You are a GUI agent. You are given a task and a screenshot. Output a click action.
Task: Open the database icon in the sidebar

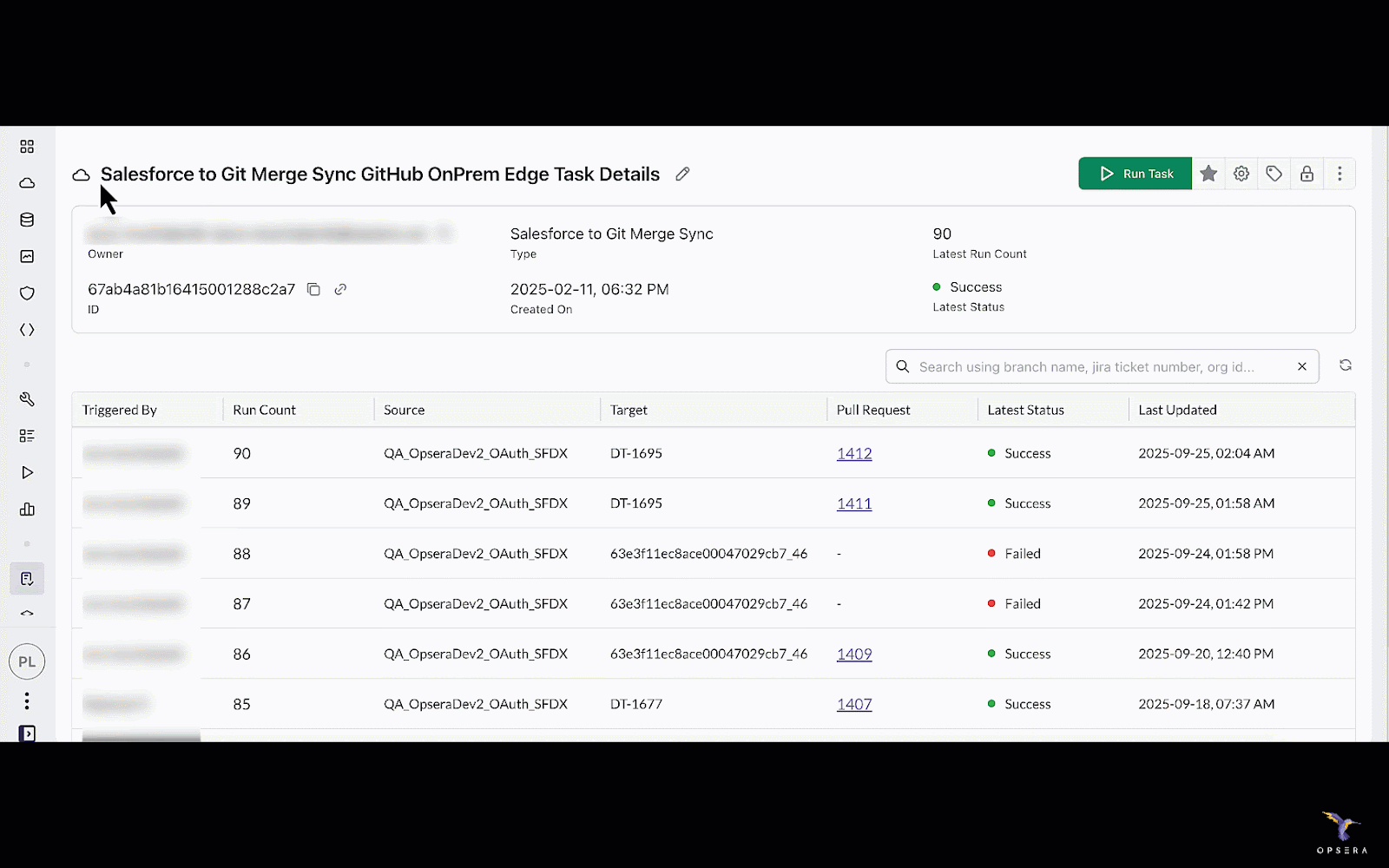(x=27, y=220)
